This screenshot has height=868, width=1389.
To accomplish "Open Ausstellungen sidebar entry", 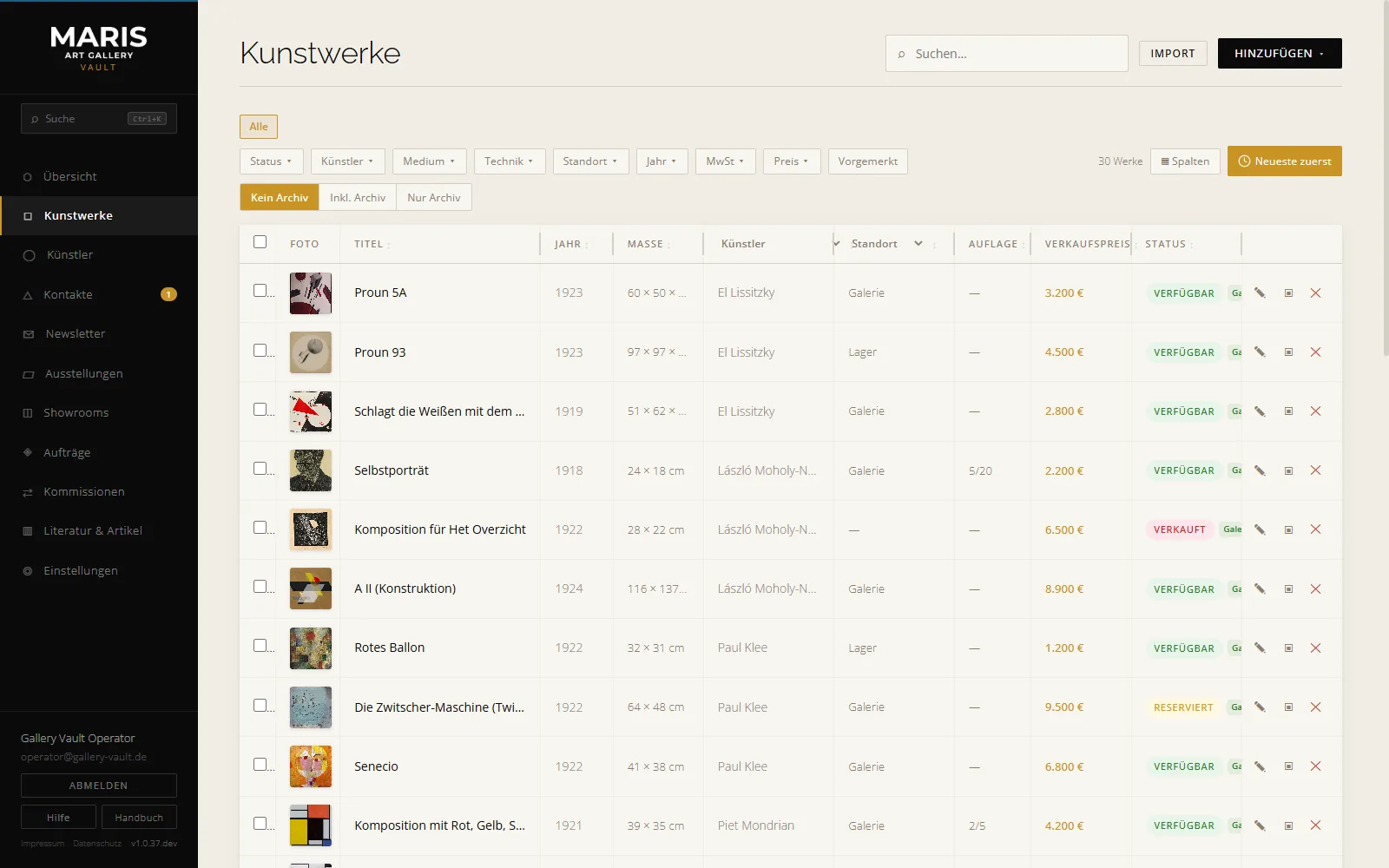I will click(x=99, y=373).
